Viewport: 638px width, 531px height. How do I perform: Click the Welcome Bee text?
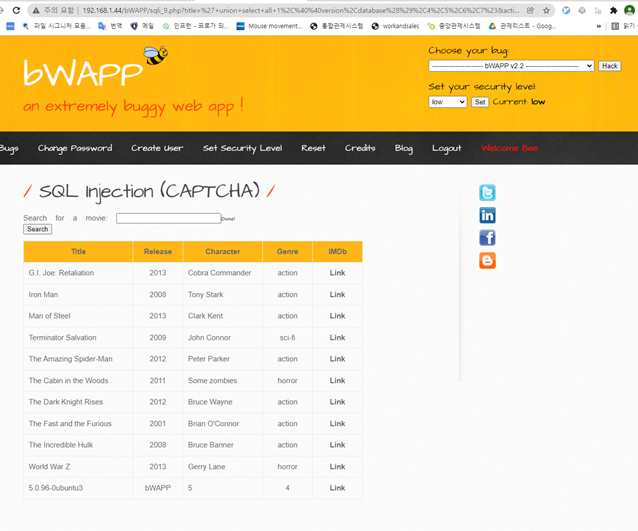[x=509, y=149]
